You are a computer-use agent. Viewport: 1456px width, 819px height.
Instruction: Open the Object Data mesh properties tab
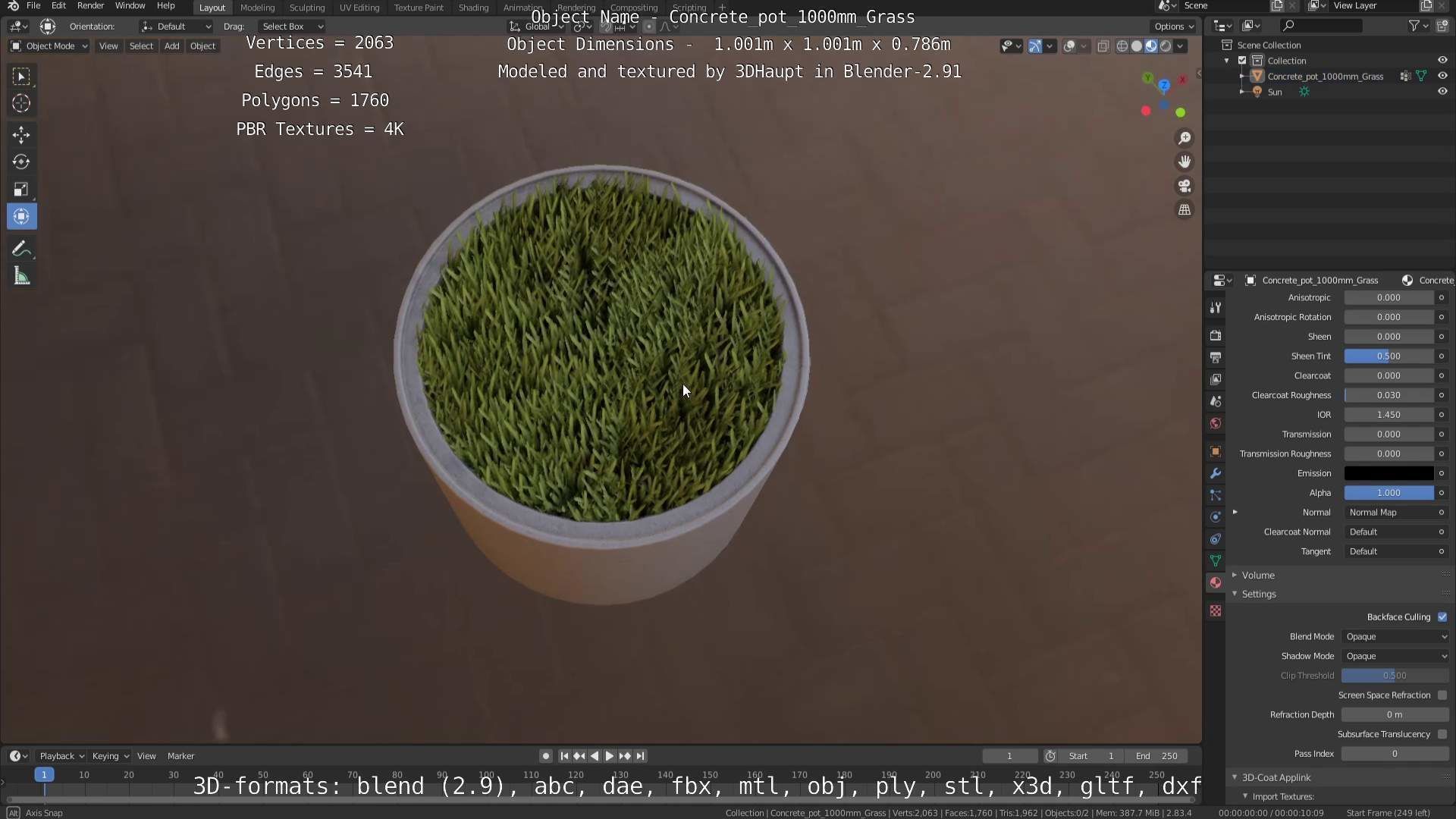click(1216, 561)
